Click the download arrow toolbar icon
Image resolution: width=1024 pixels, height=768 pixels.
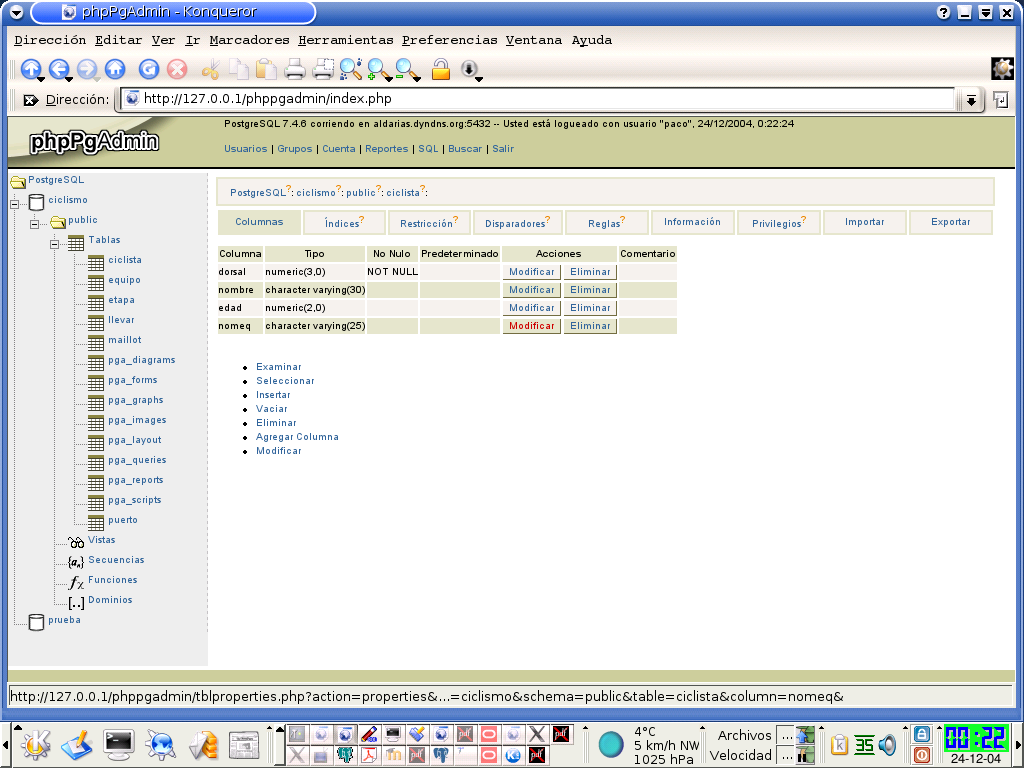click(x=470, y=69)
